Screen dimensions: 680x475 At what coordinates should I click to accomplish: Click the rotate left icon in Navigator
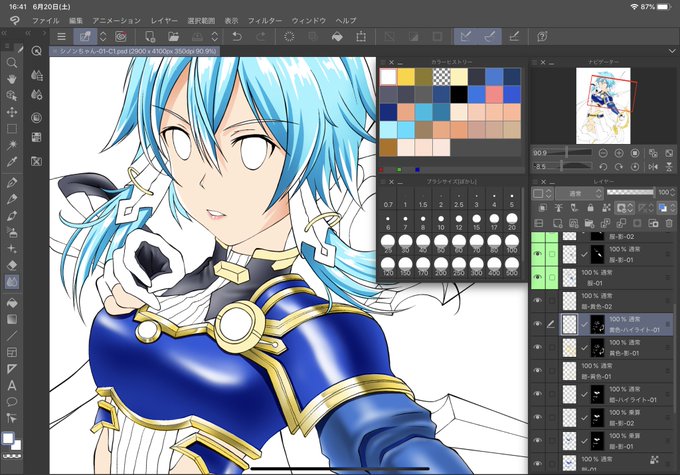click(x=603, y=167)
